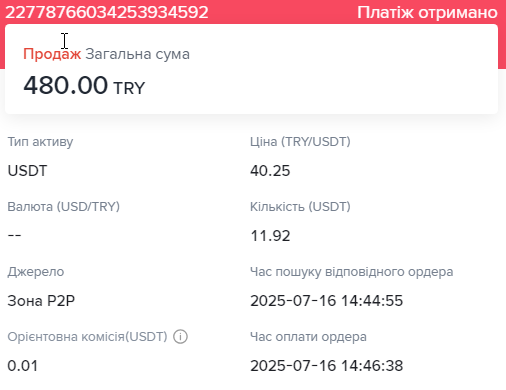Select the Зона P2P source value
This screenshot has height=390, width=506.
[41, 301]
